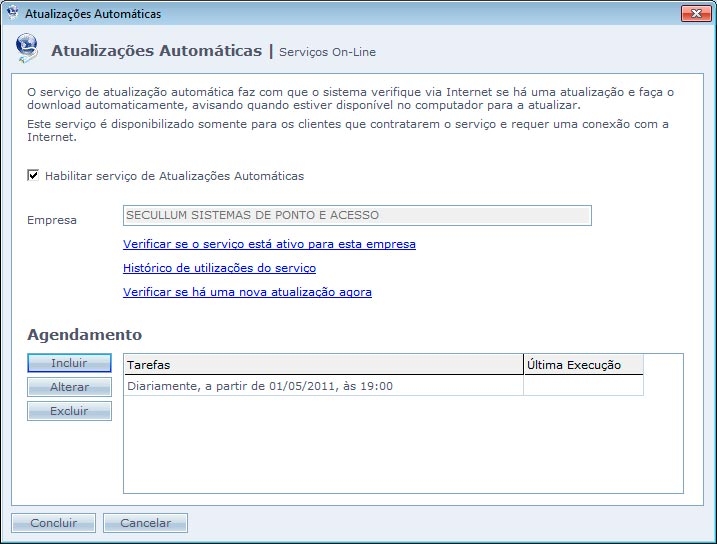This screenshot has height=544, width=717.
Task: Click Verificar se há uma nova atualização agora
Action: (247, 292)
